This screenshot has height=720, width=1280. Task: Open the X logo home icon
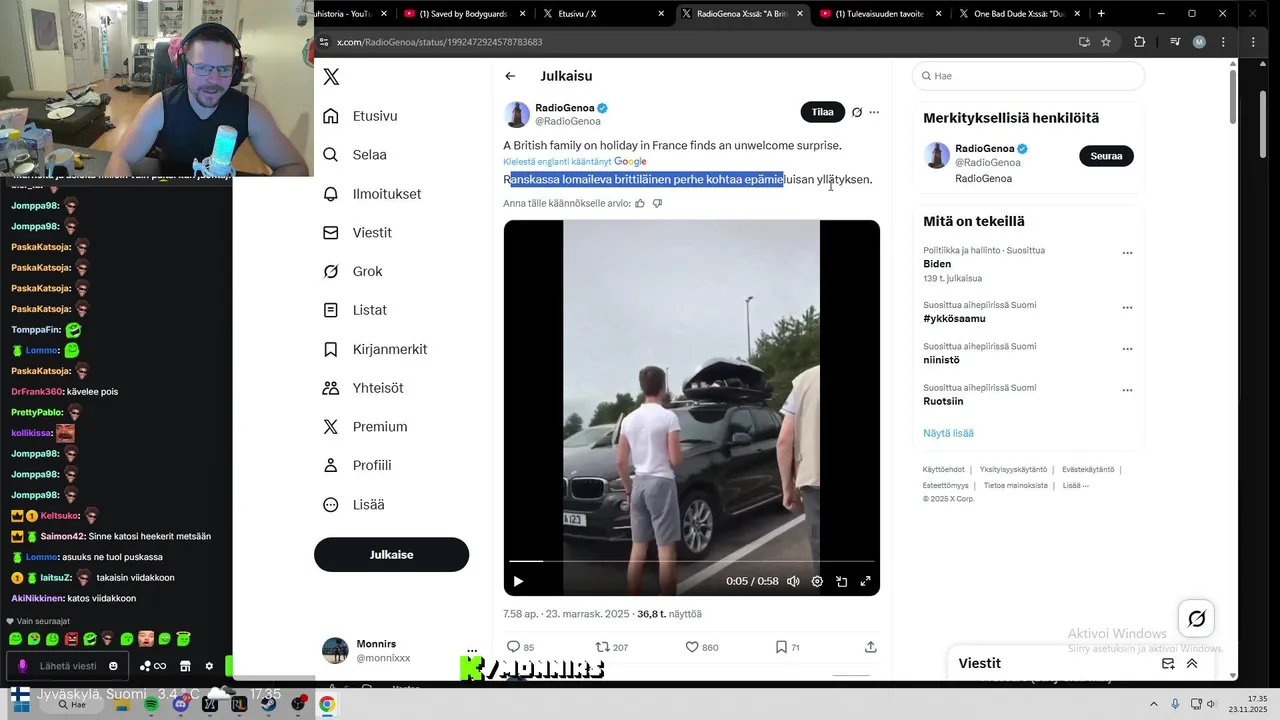[x=331, y=77]
